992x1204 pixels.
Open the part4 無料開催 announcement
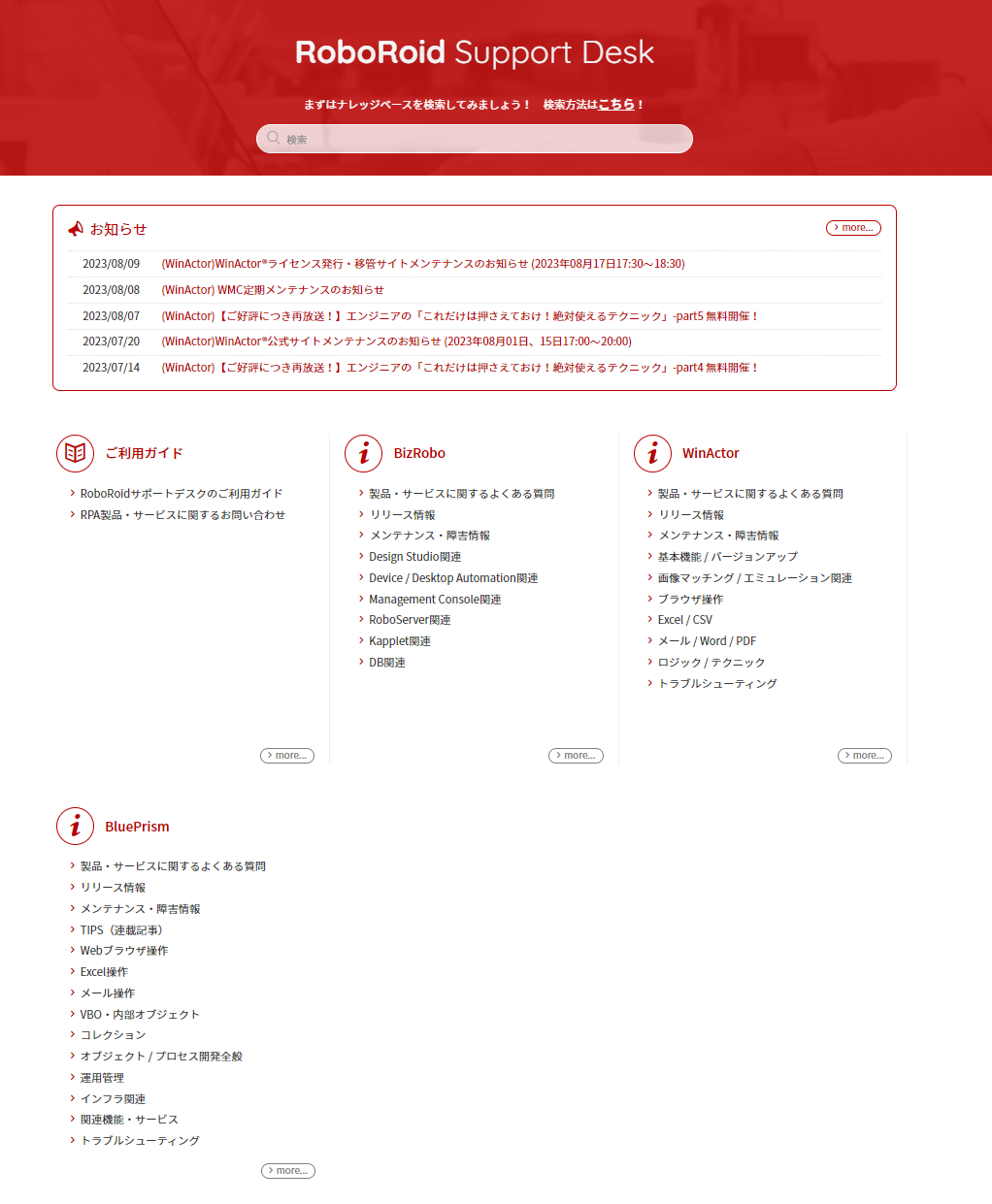(x=460, y=368)
